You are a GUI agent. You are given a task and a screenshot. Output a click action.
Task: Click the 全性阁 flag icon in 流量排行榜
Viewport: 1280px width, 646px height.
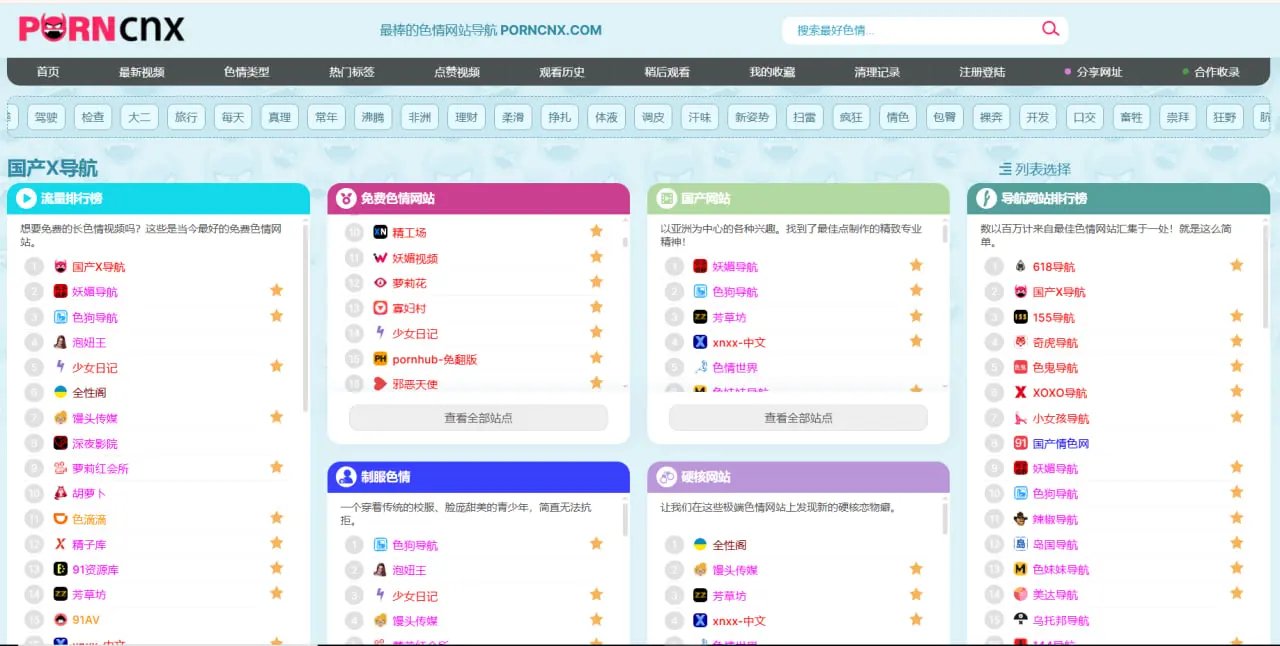(x=61, y=392)
